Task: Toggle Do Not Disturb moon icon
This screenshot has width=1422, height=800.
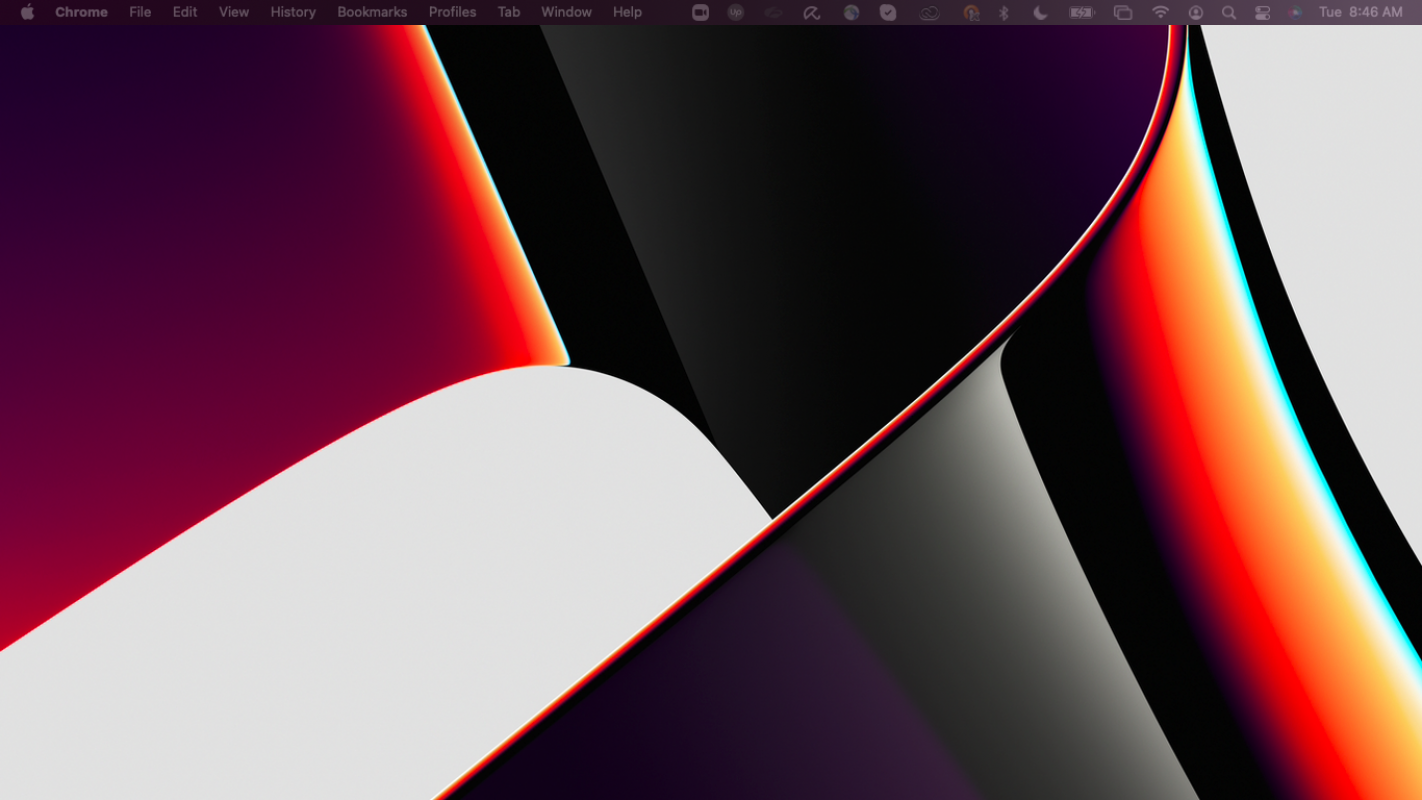Action: click(1040, 12)
